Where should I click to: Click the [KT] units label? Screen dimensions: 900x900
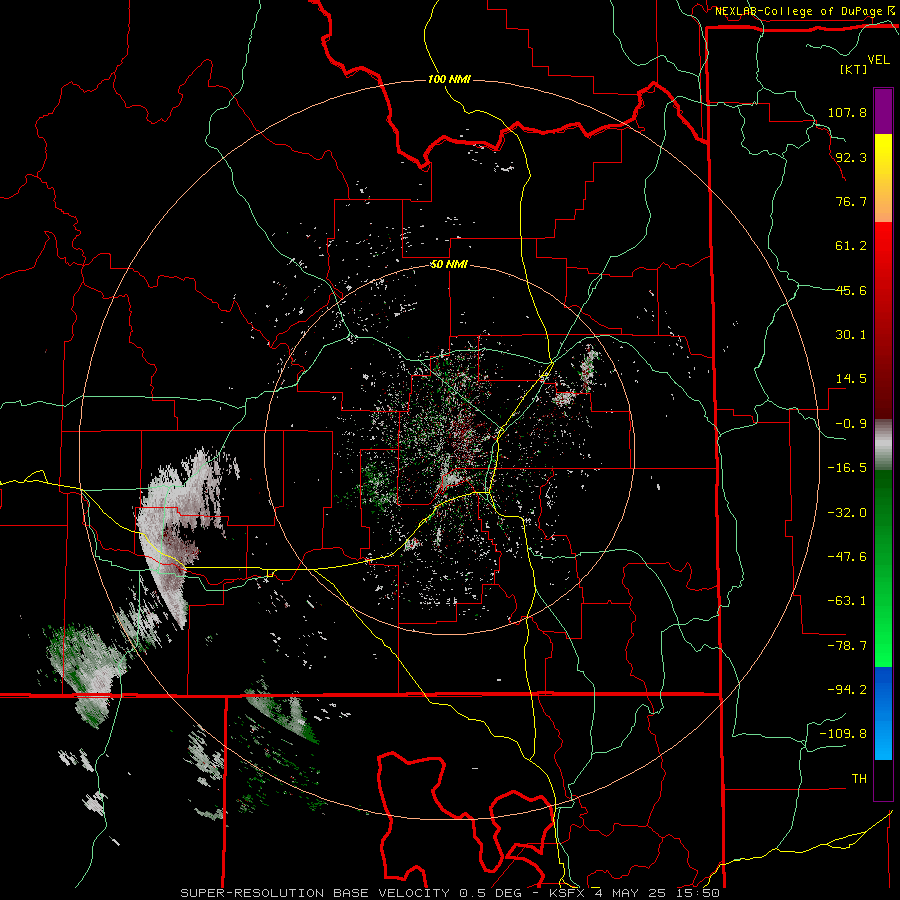[853, 69]
